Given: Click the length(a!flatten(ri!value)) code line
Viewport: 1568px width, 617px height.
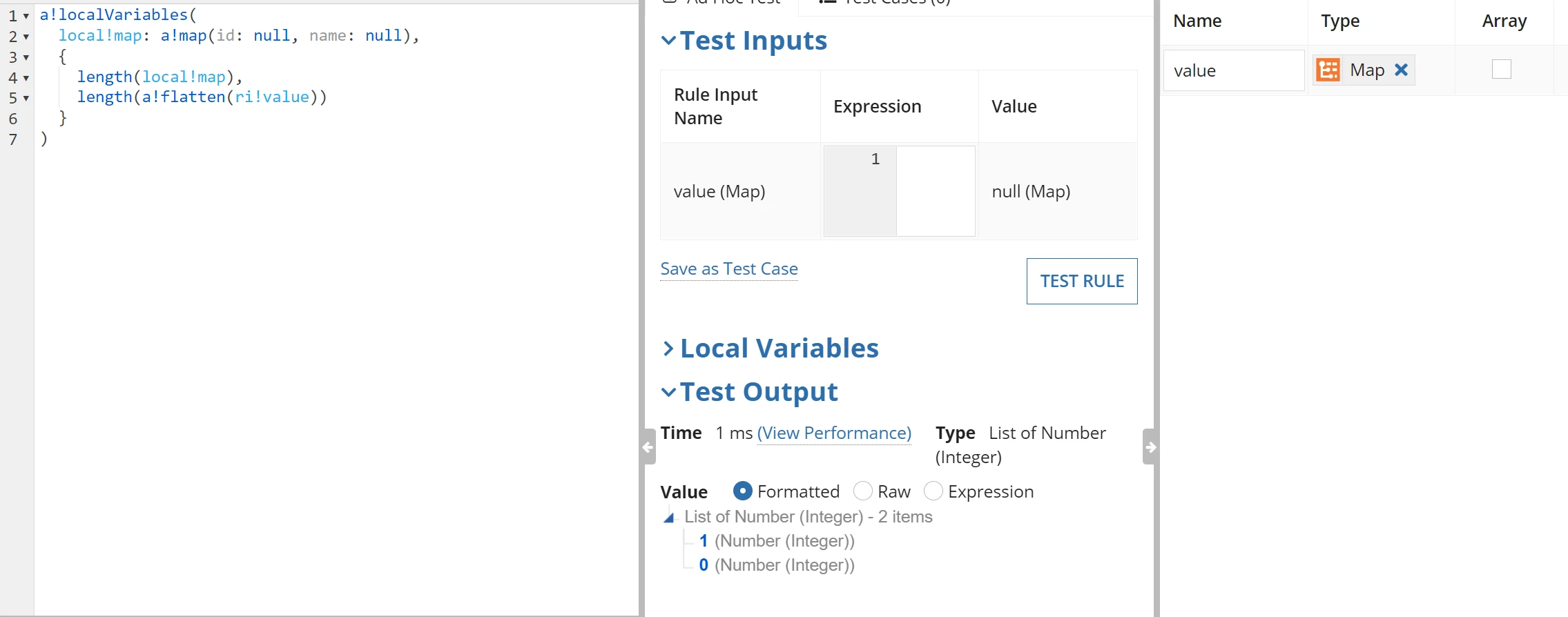Looking at the screenshot, I should [202, 97].
